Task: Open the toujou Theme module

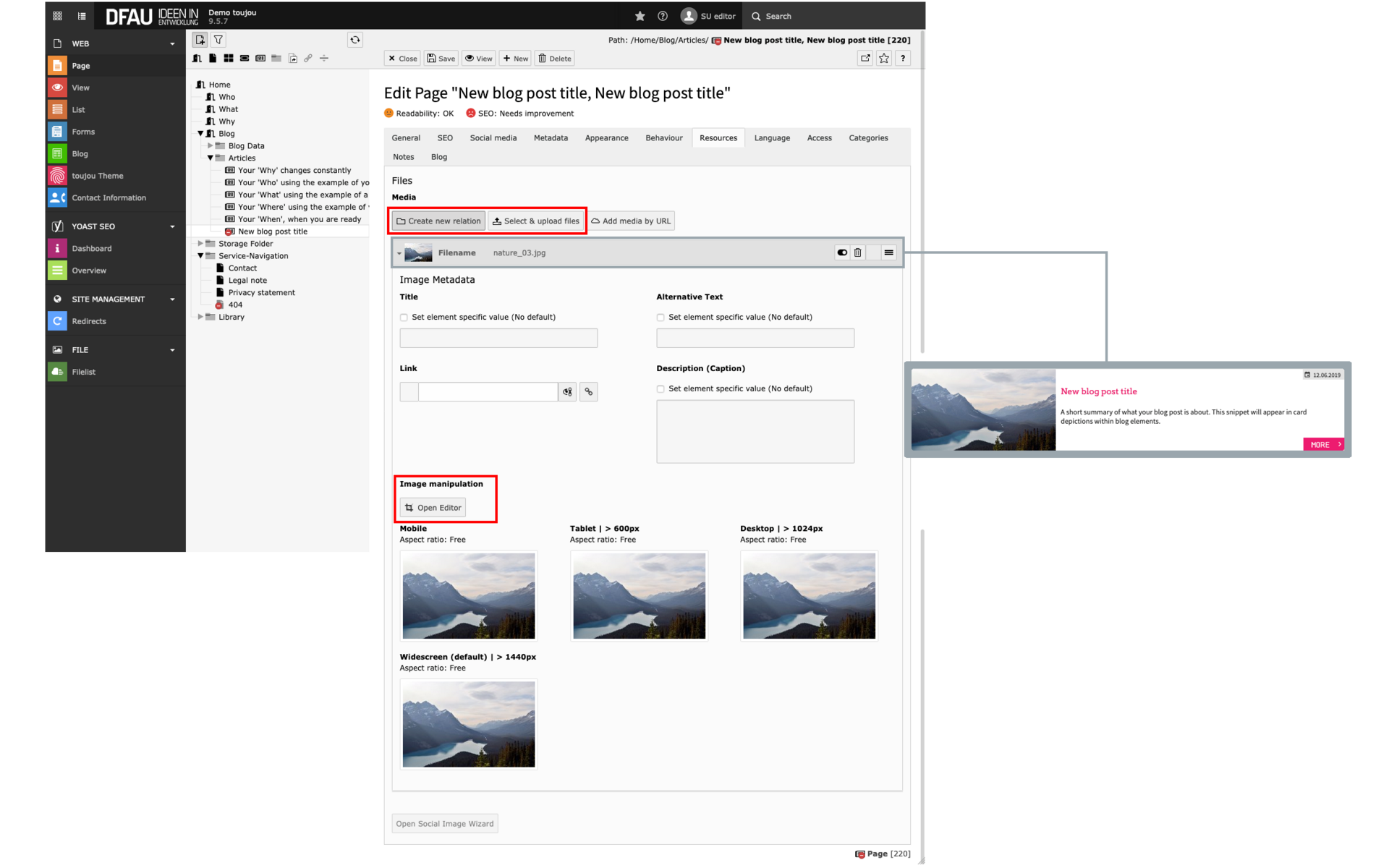Action: [98, 175]
